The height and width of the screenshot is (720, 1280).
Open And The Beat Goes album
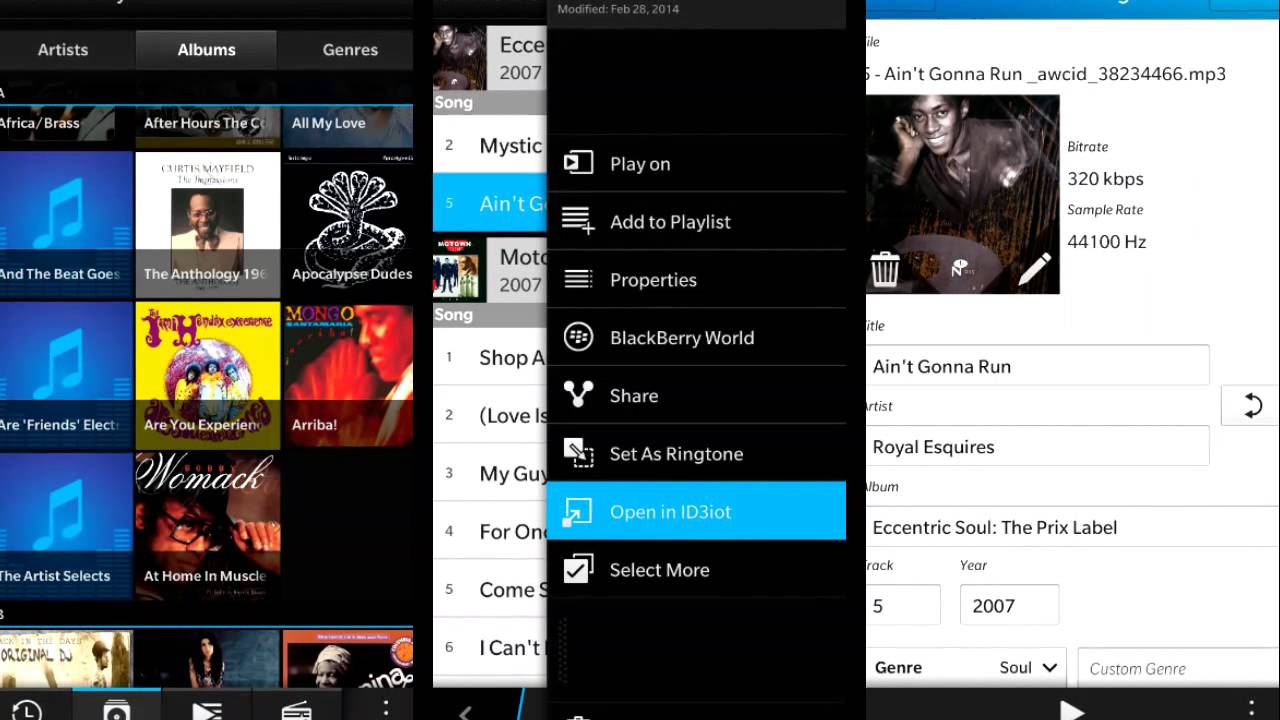point(66,225)
